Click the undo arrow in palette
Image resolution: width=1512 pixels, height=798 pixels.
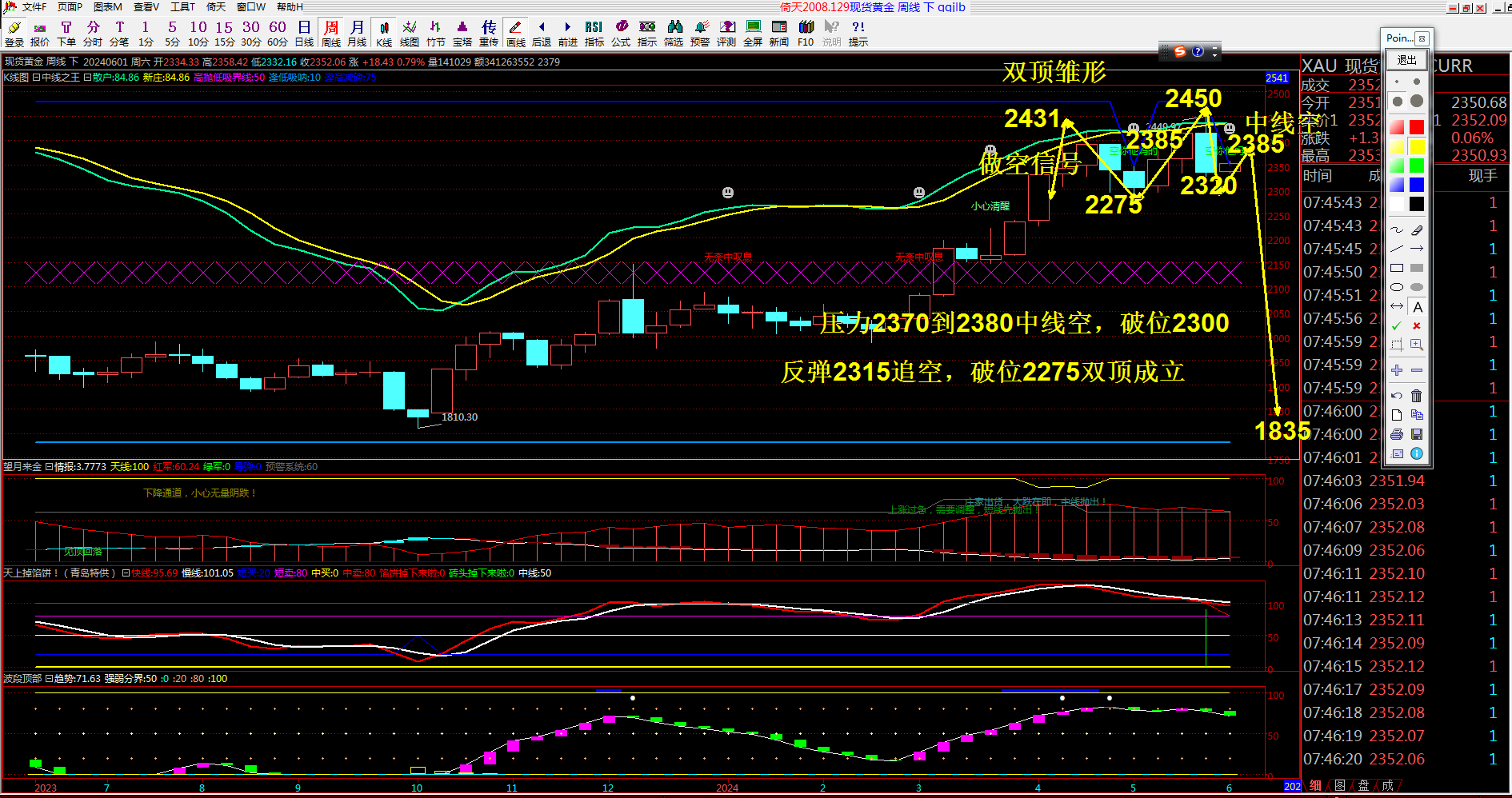click(x=1397, y=395)
